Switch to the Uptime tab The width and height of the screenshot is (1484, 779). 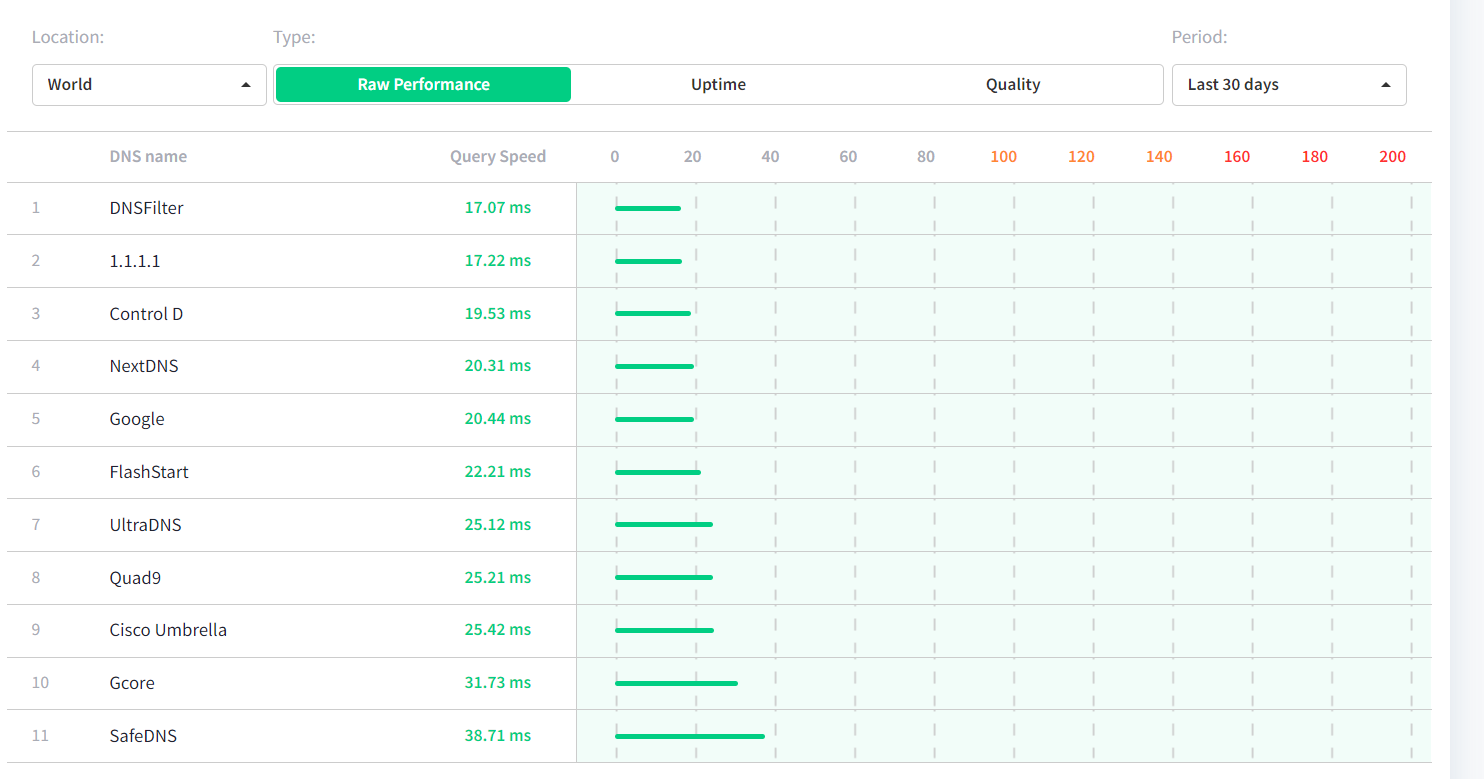718,85
